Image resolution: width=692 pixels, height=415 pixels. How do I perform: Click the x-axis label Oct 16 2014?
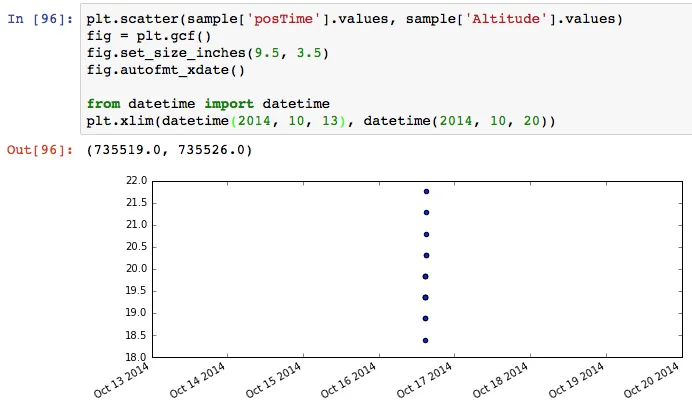[x=349, y=381]
